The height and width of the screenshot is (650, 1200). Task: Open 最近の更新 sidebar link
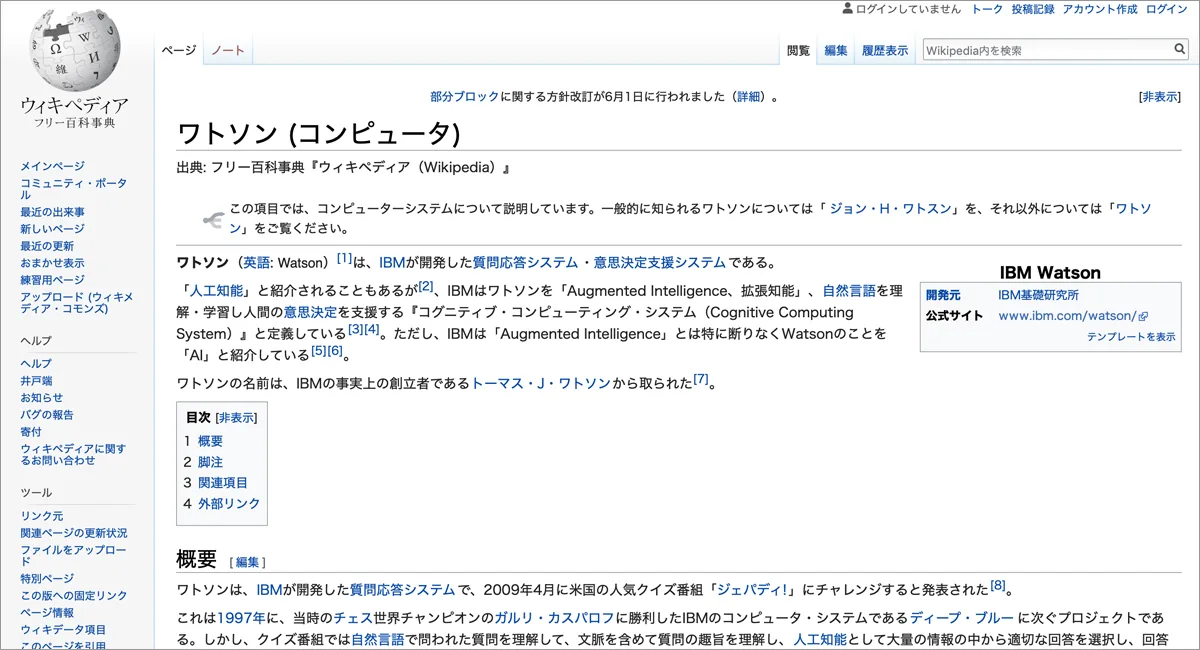click(47, 246)
